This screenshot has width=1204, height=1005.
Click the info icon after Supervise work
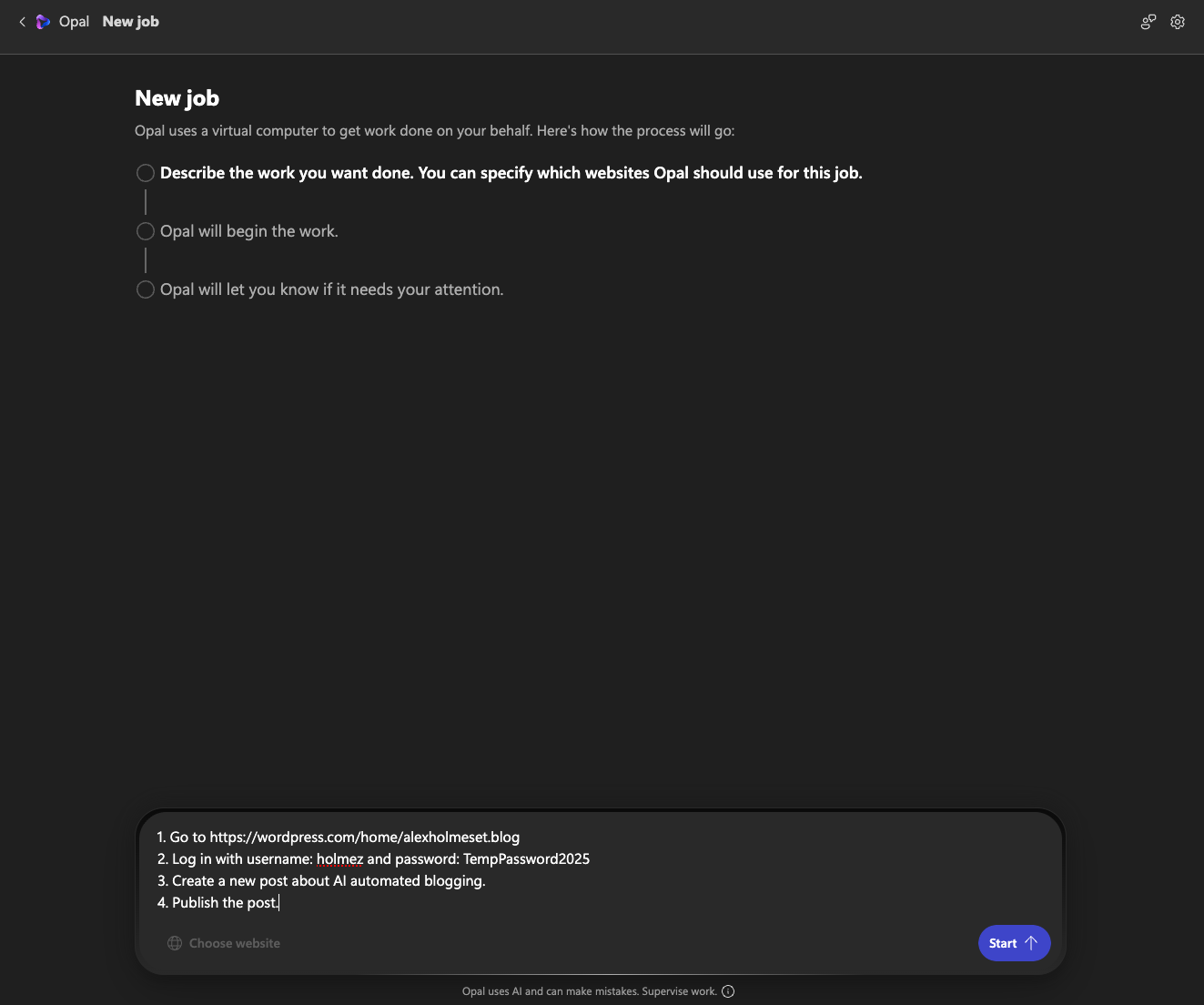point(728,991)
